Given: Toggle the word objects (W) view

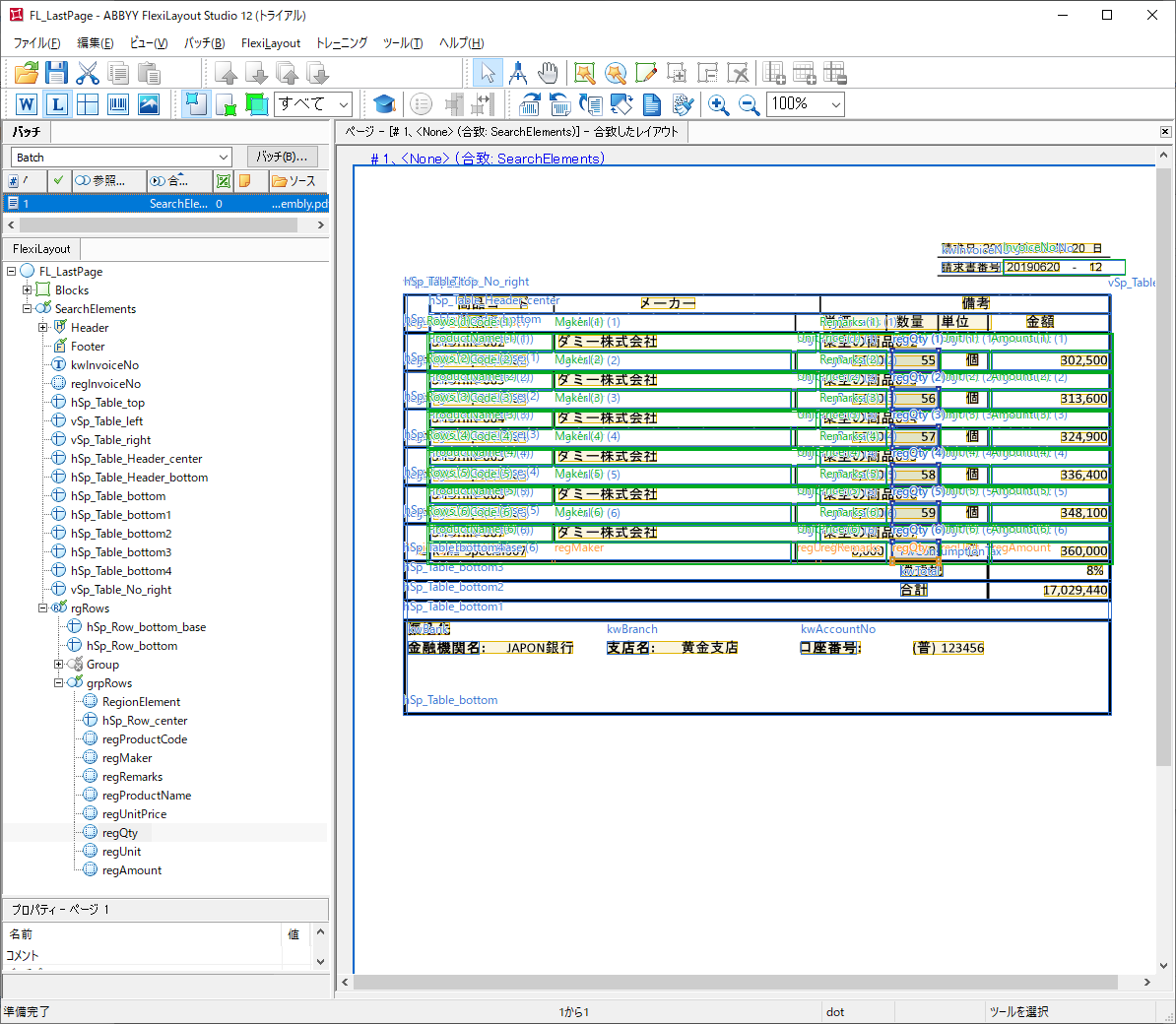Looking at the screenshot, I should [x=27, y=104].
